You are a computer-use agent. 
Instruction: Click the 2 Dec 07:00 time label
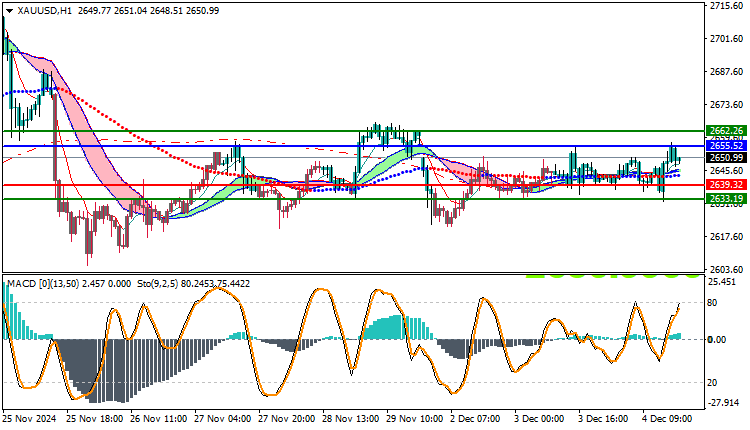pos(475,419)
